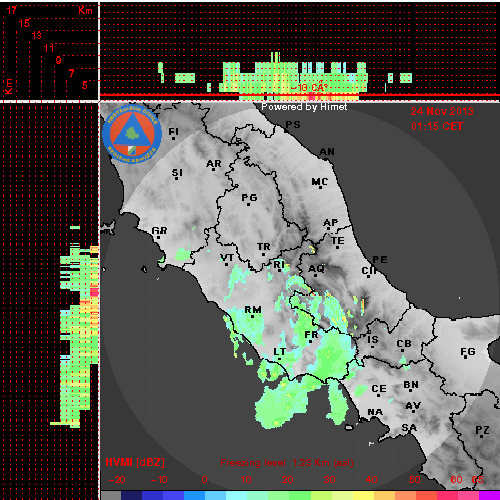Click the AN city label on map
Screen dimensions: 500x500
pyautogui.click(x=327, y=152)
